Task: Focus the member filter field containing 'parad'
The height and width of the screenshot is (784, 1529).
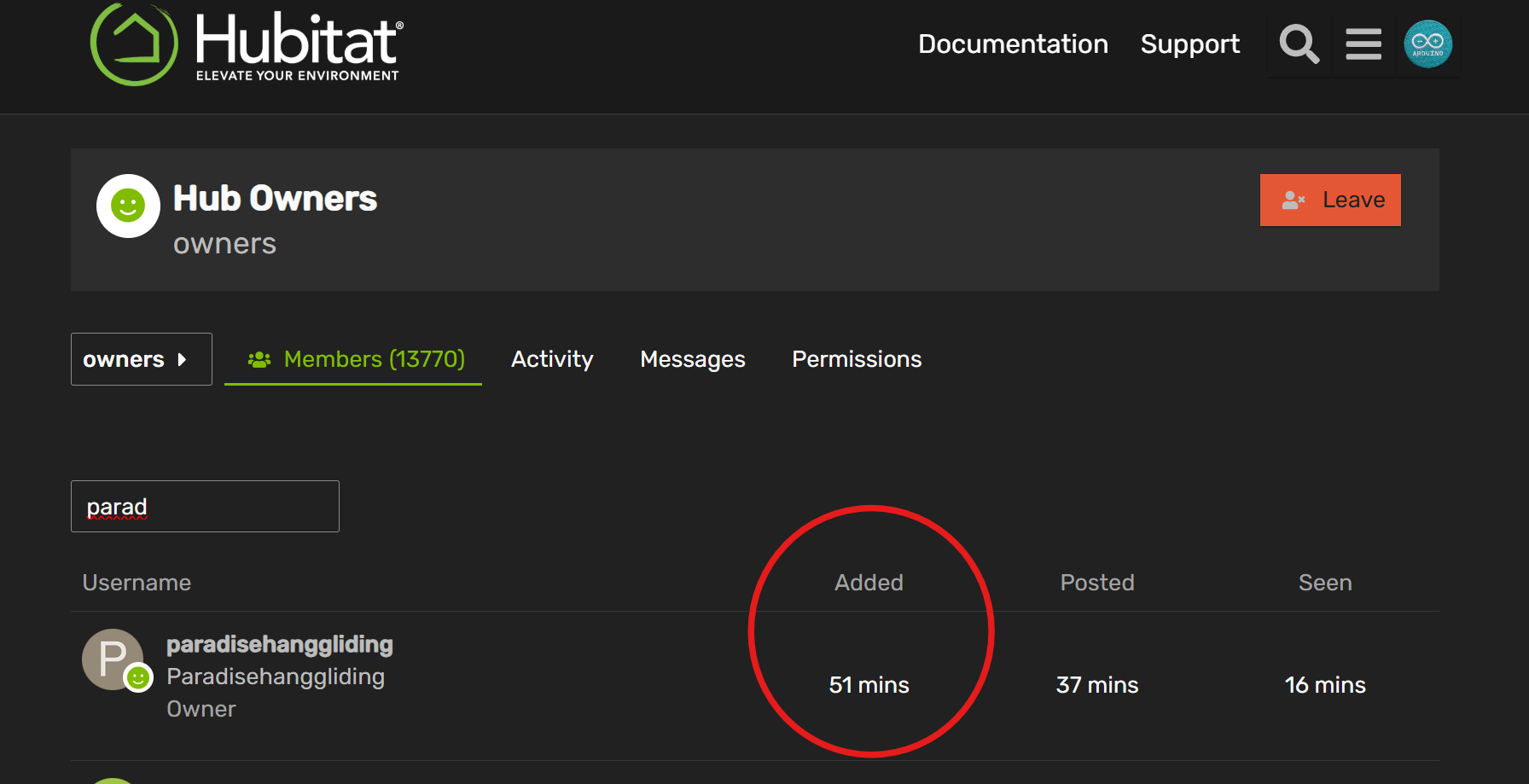Action: 205,507
